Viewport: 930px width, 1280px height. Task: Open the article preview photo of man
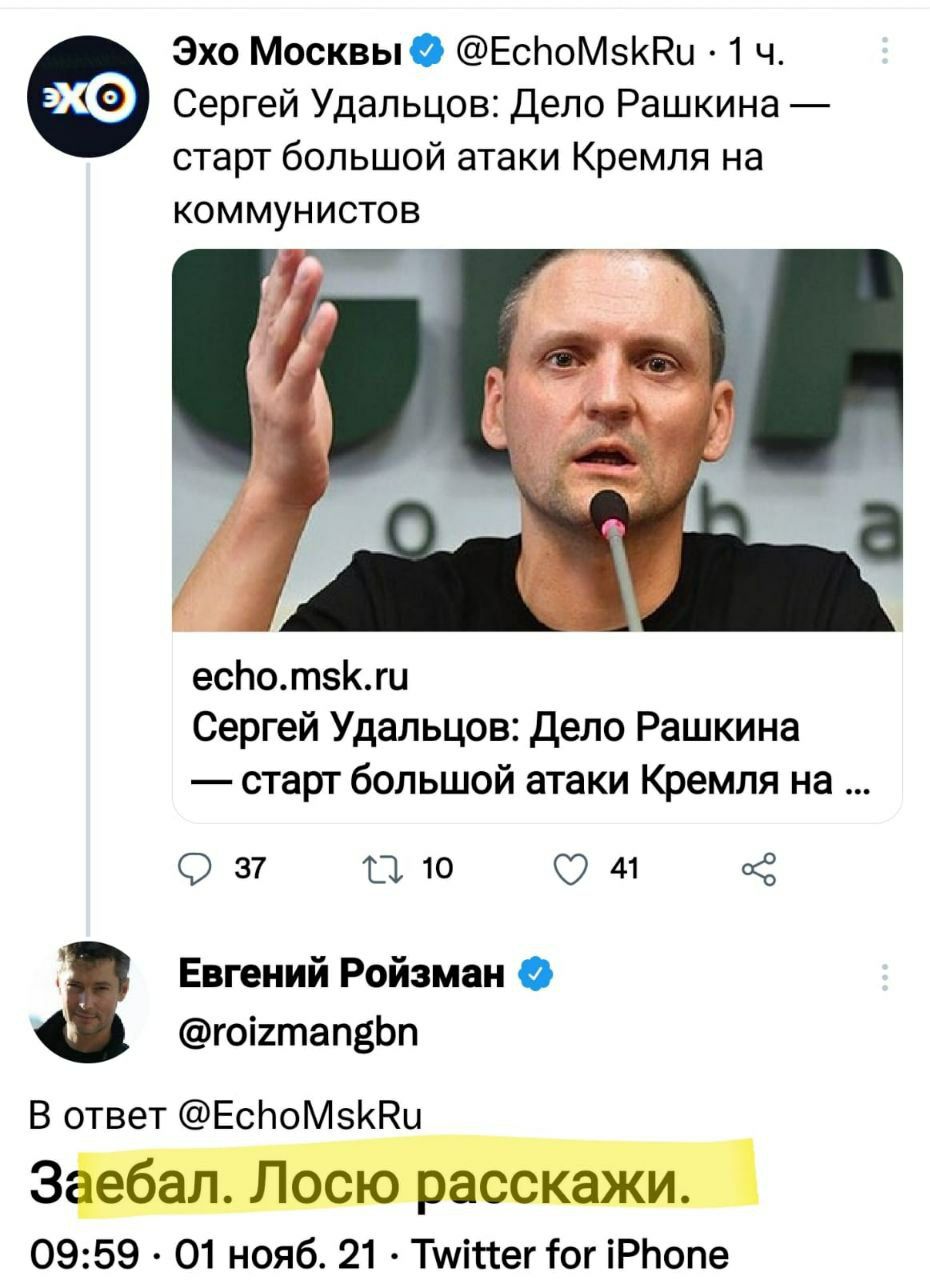coord(537,440)
